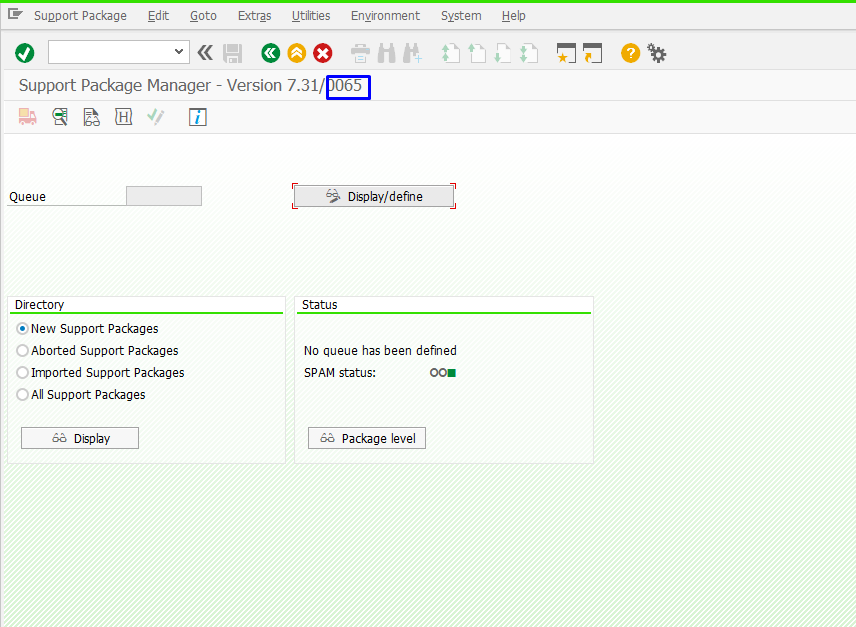This screenshot has height=627, width=856.
Task: Open the customize local layout gear icon
Action: [x=657, y=52]
